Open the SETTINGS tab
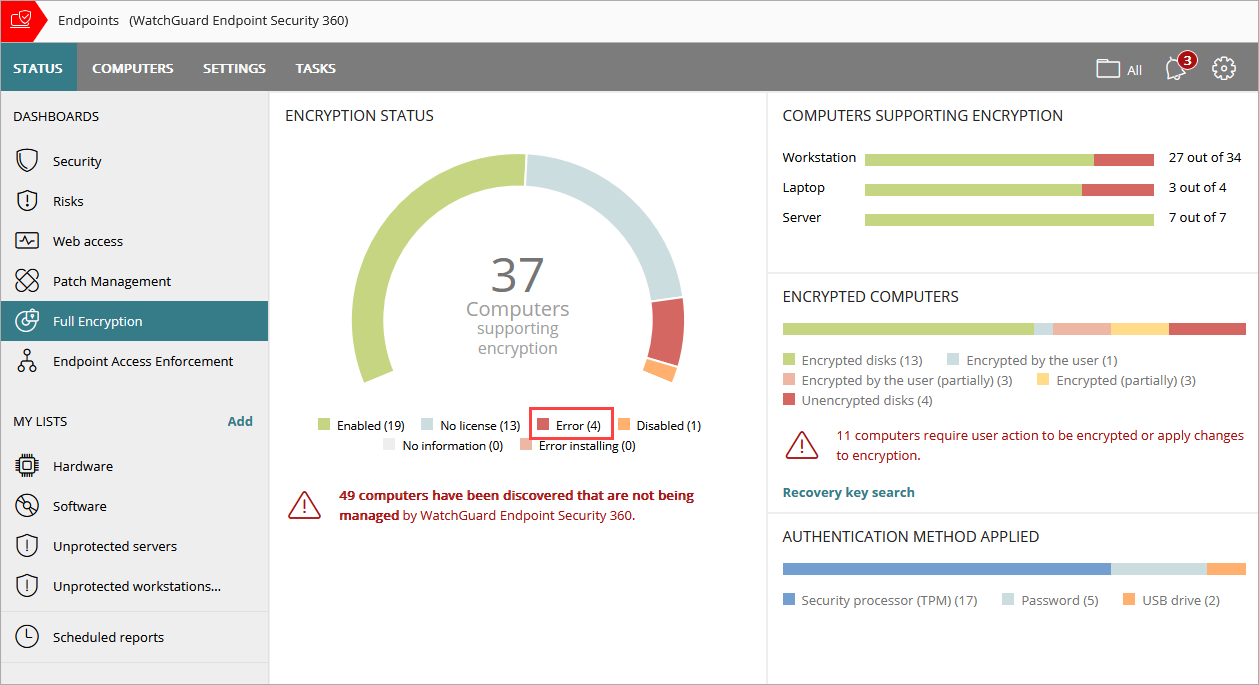Viewport: 1259px width, 685px height. [234, 69]
